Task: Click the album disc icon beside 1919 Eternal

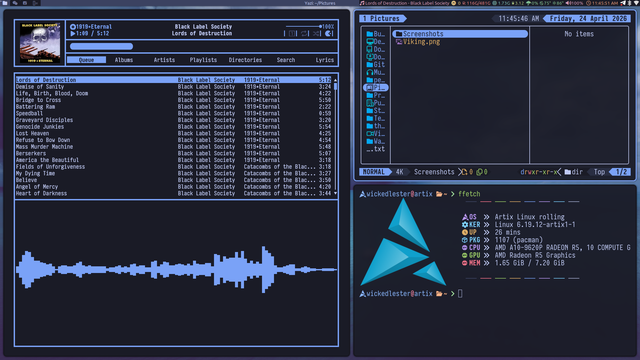Action: (x=73, y=27)
